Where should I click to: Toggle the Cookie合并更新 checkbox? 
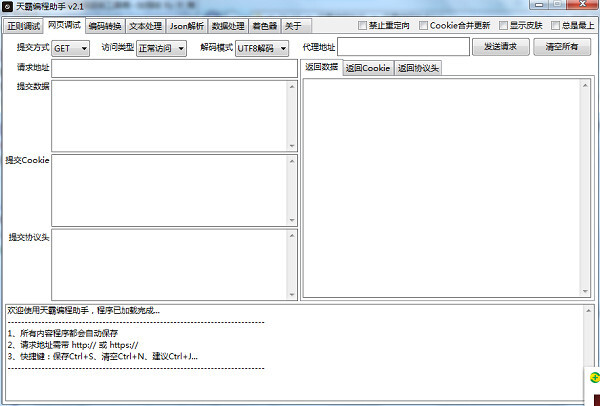423,26
